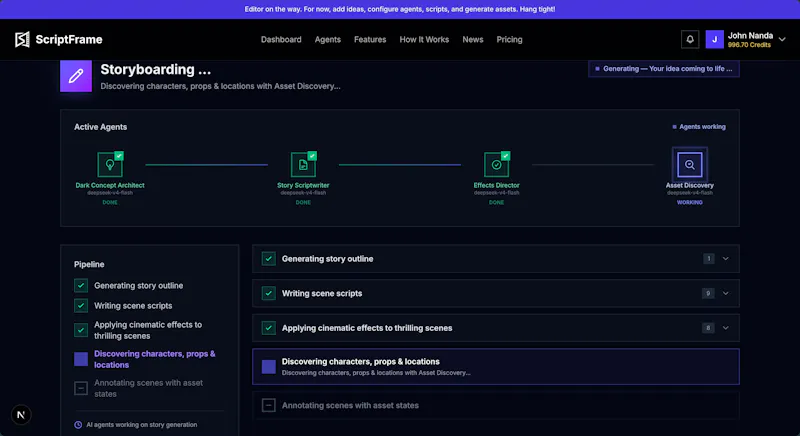This screenshot has height=436, width=800.
Task: Click the ScriptFrame logo icon
Action: [x=22, y=39]
